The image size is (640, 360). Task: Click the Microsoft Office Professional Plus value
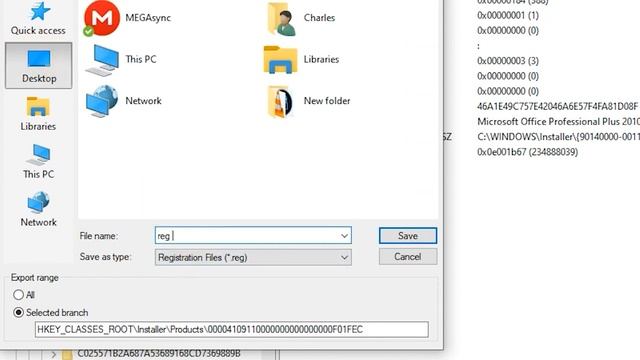[x=558, y=122]
